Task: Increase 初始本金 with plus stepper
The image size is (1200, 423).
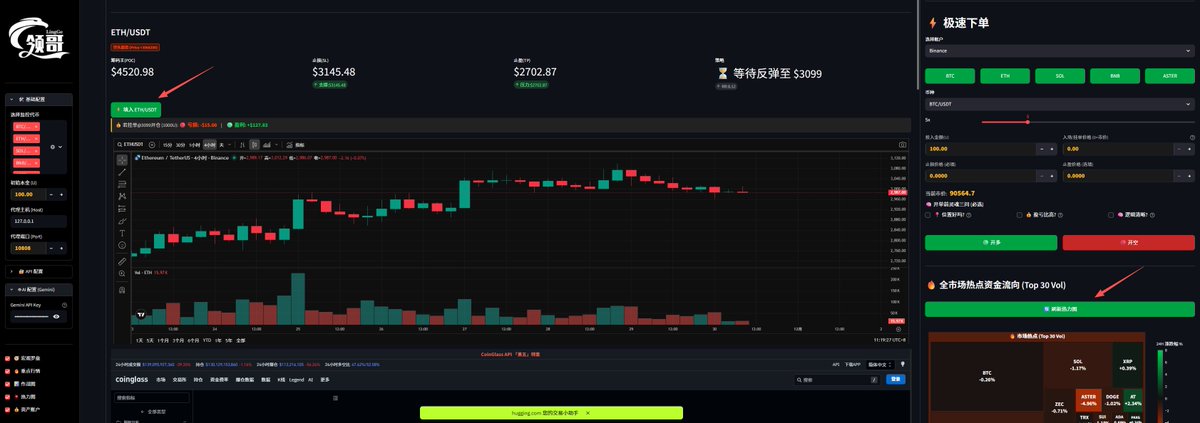Action: [x=62, y=193]
